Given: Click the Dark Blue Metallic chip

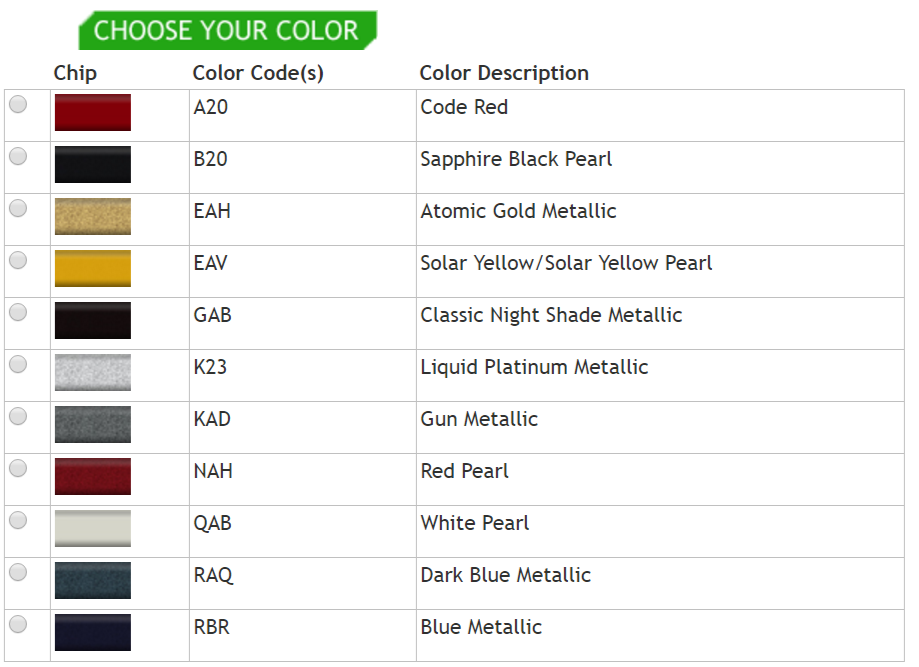Looking at the screenshot, I should click(x=93, y=580).
